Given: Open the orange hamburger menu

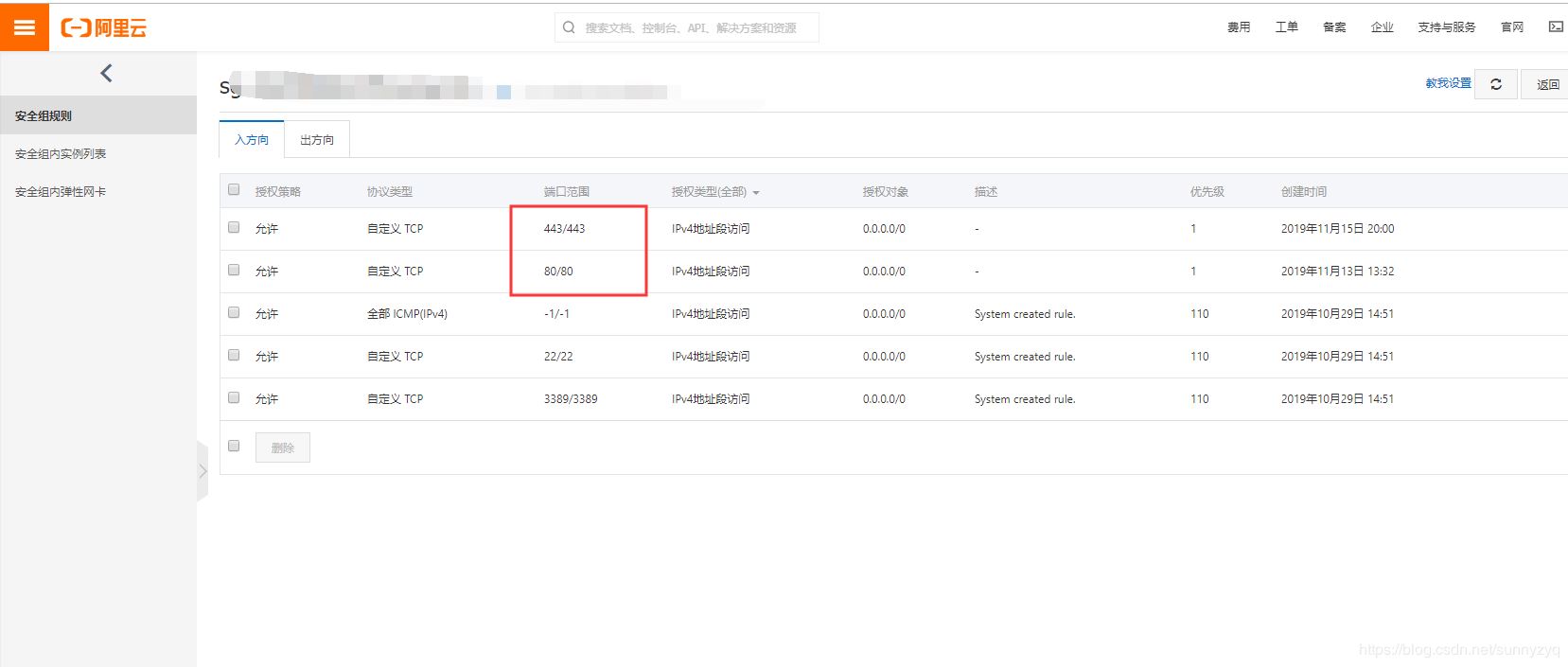Looking at the screenshot, I should [x=25, y=27].
